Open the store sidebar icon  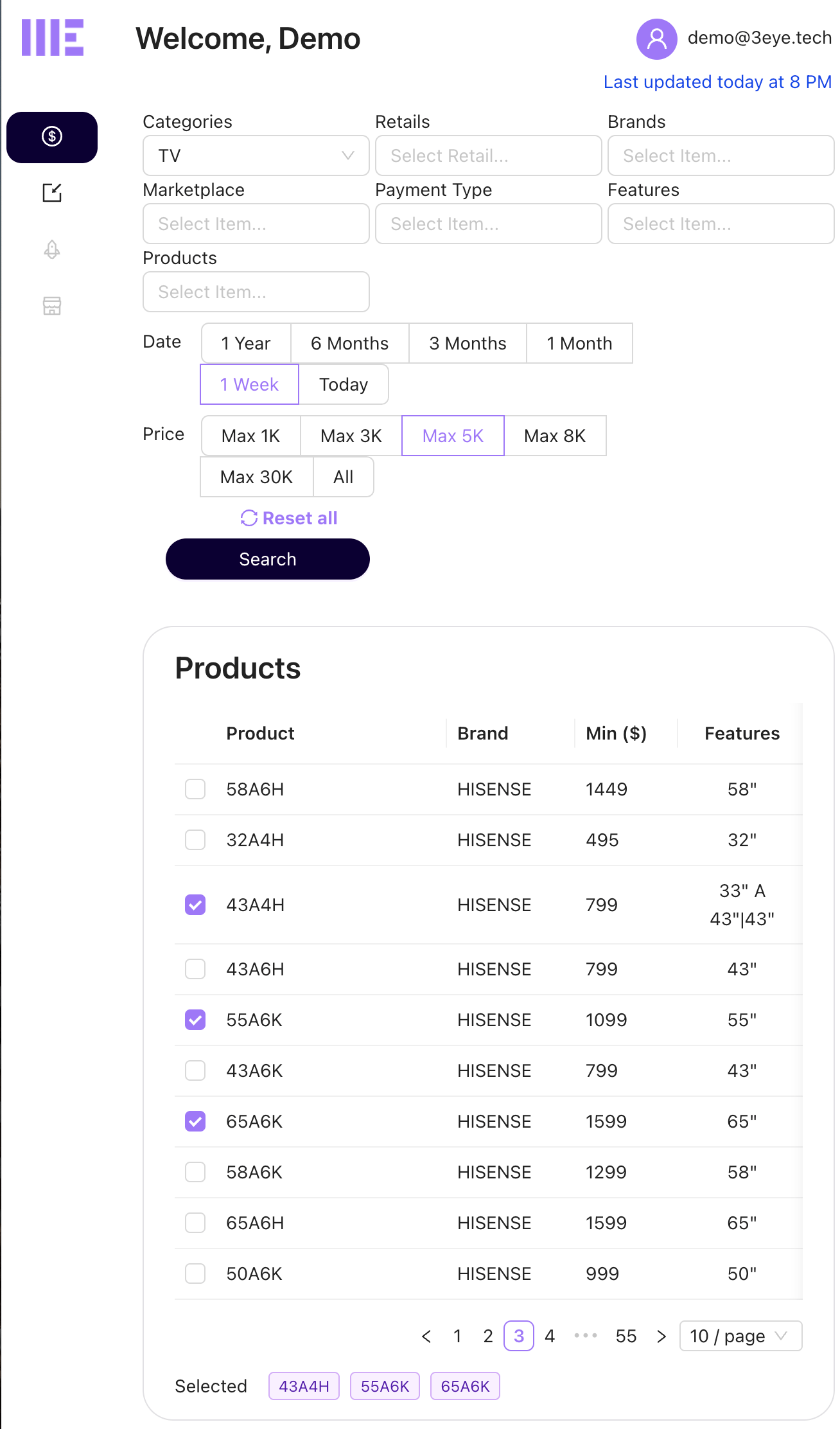click(x=52, y=306)
